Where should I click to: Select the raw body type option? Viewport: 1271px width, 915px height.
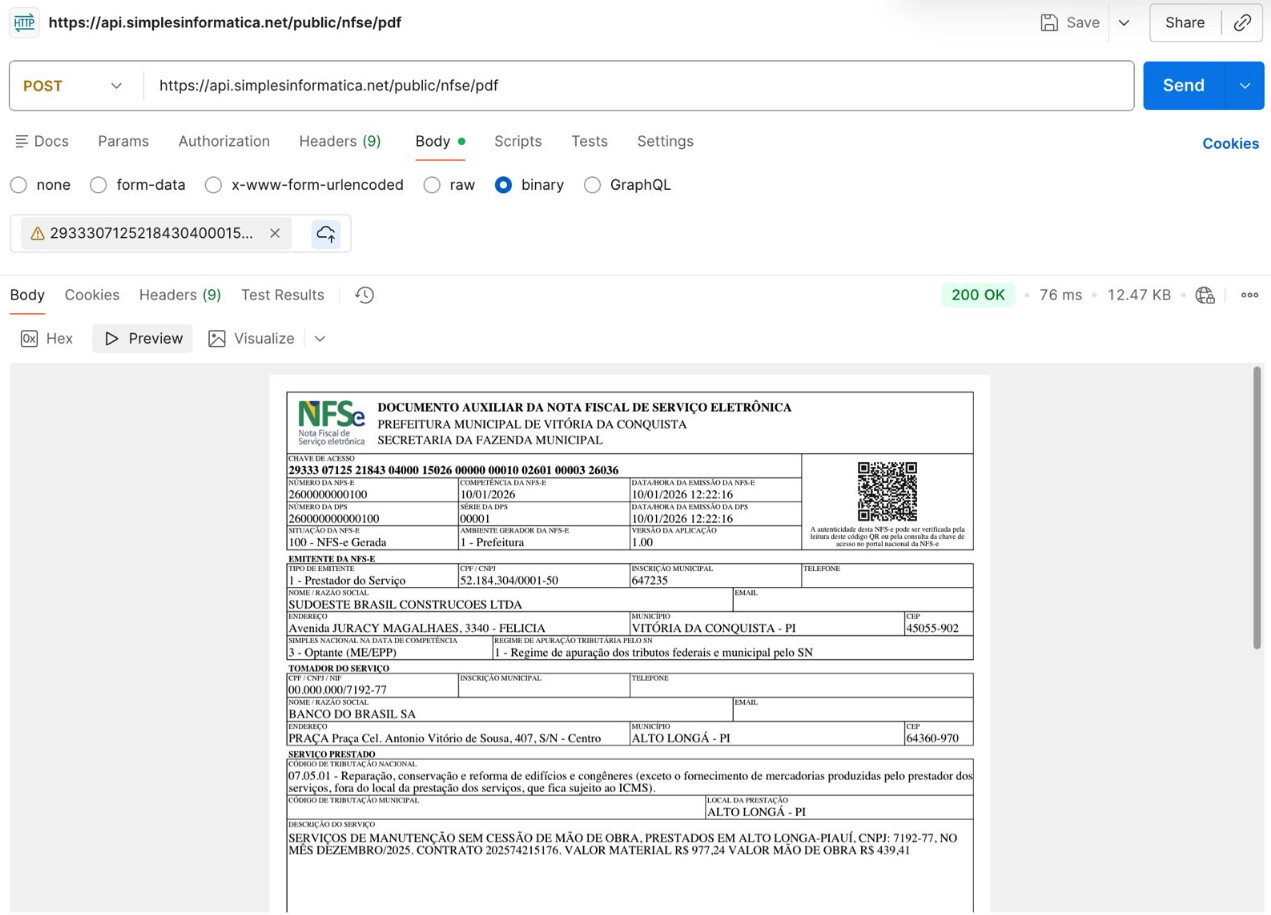432,185
